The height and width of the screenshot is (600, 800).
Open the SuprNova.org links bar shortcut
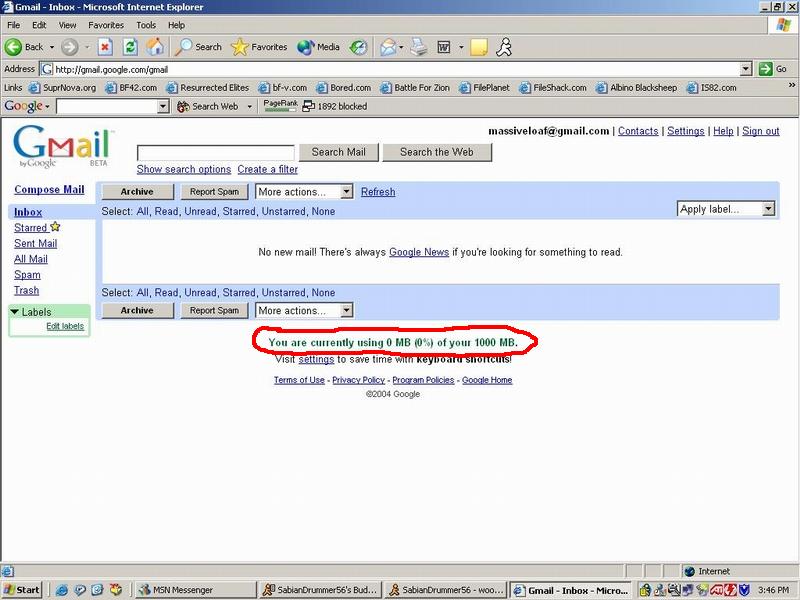63,88
